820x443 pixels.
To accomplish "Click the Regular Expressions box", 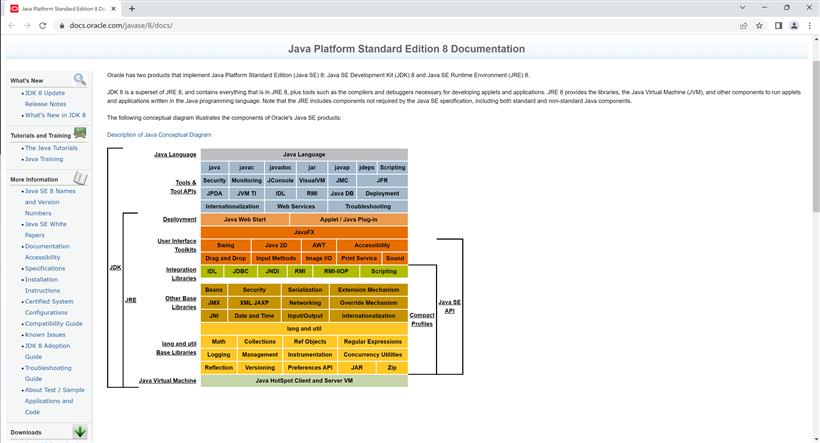I will 372,342.
